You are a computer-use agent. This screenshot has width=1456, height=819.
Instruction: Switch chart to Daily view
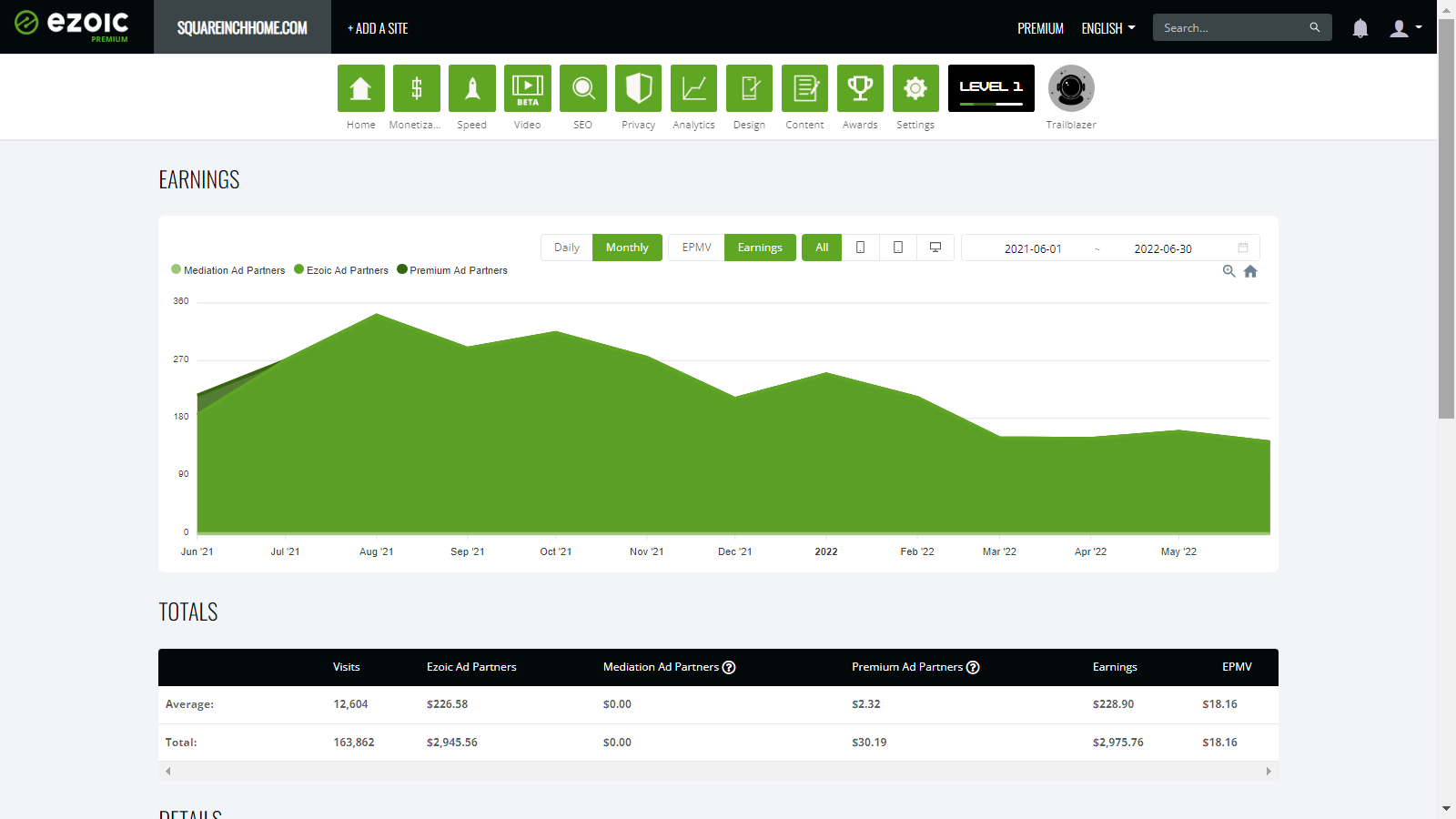[567, 248]
